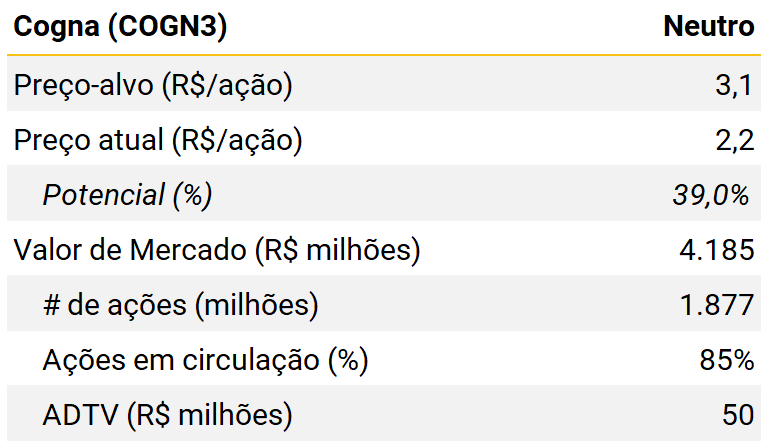
Task: Select the market value figure 4.185
Action: 716,250
